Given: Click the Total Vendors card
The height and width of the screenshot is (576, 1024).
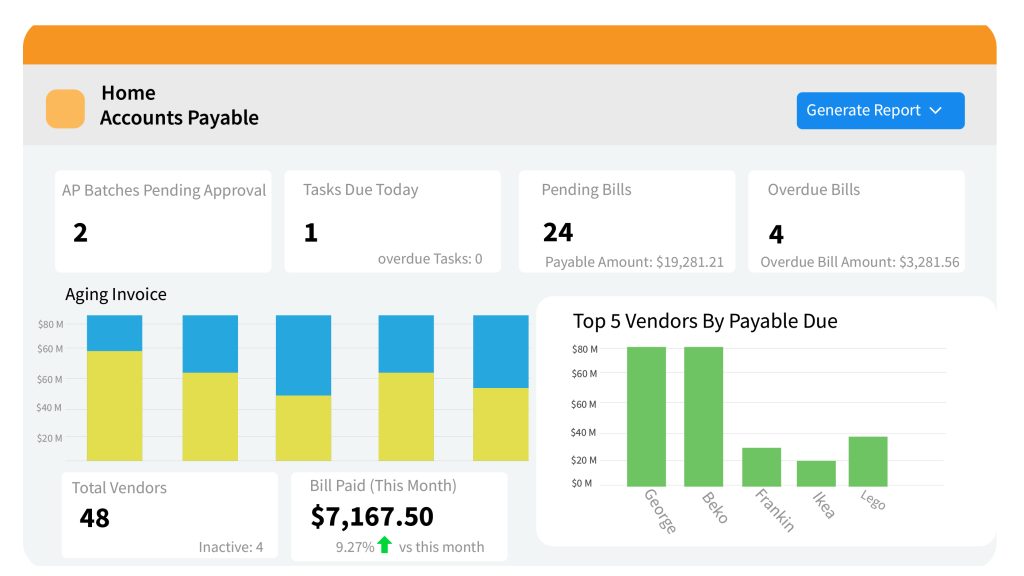Looking at the screenshot, I should (x=169, y=514).
